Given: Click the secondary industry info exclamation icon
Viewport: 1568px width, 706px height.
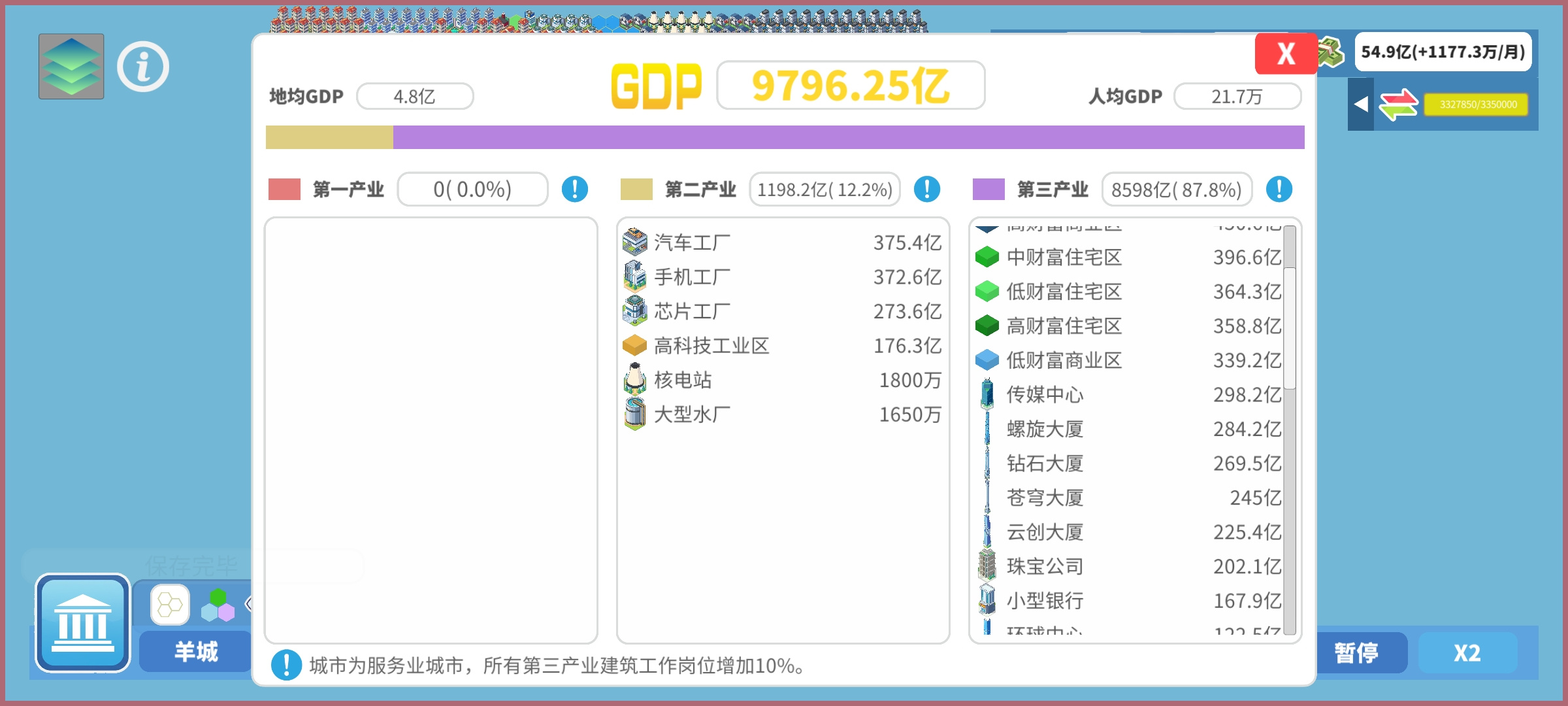Looking at the screenshot, I should click(x=927, y=190).
